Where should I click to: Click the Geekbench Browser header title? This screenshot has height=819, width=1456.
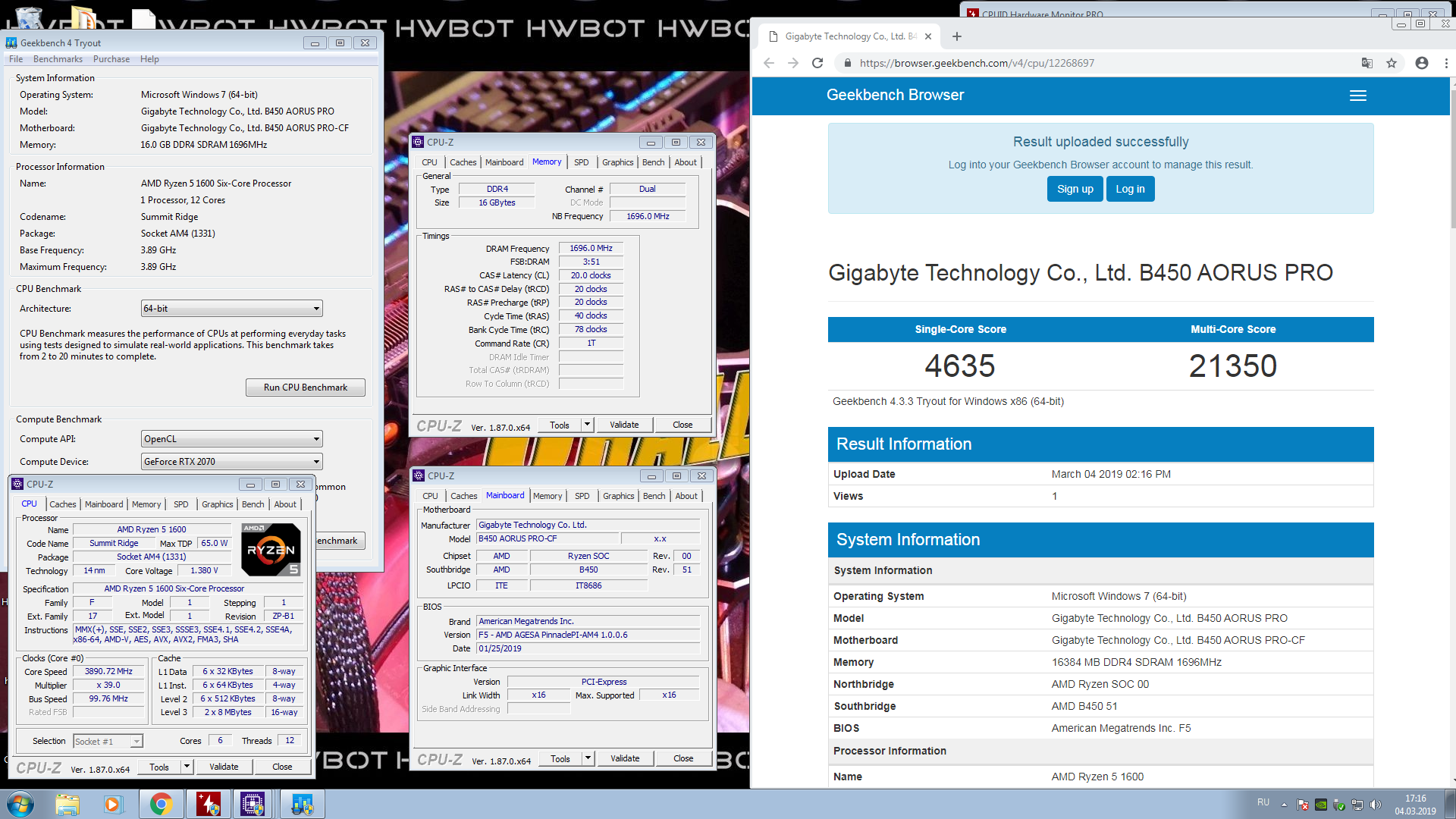(895, 96)
